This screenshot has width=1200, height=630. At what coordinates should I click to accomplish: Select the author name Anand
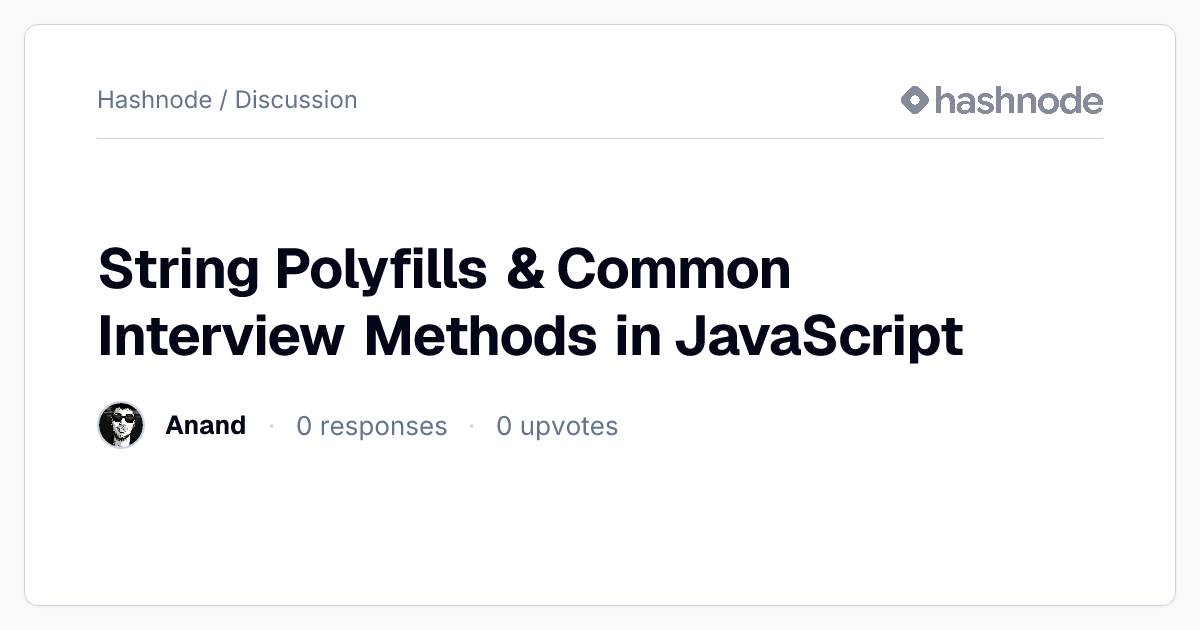point(205,425)
